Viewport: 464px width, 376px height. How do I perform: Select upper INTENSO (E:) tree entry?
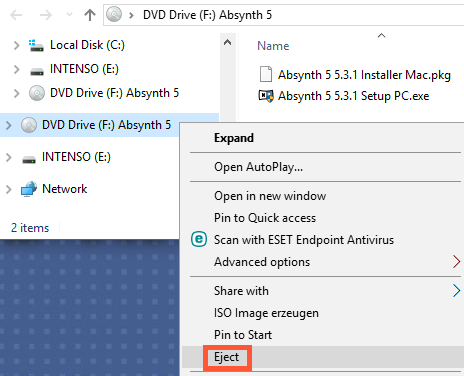pyautogui.click(x=84, y=69)
